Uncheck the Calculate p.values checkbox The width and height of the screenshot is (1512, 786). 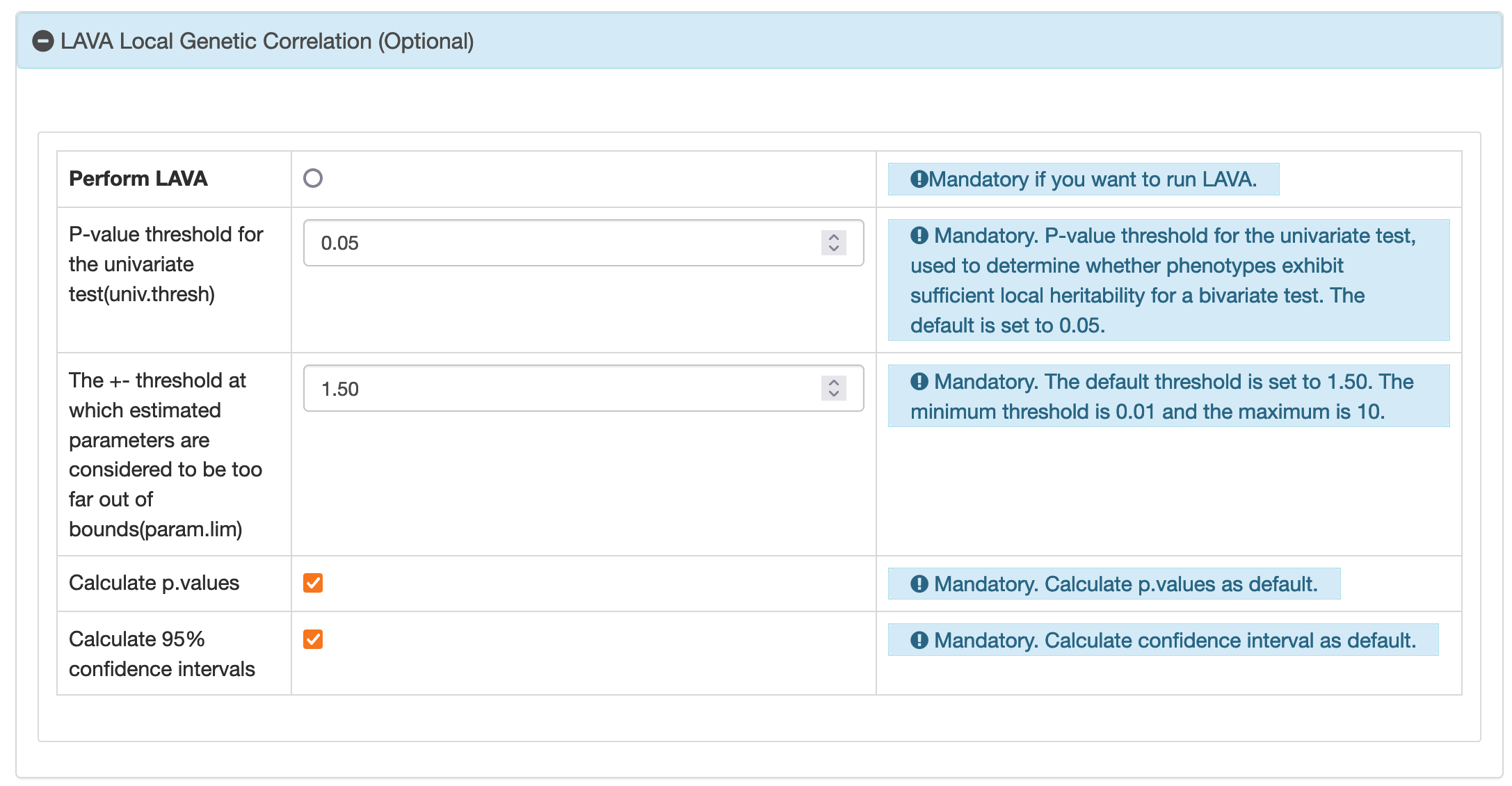click(313, 583)
